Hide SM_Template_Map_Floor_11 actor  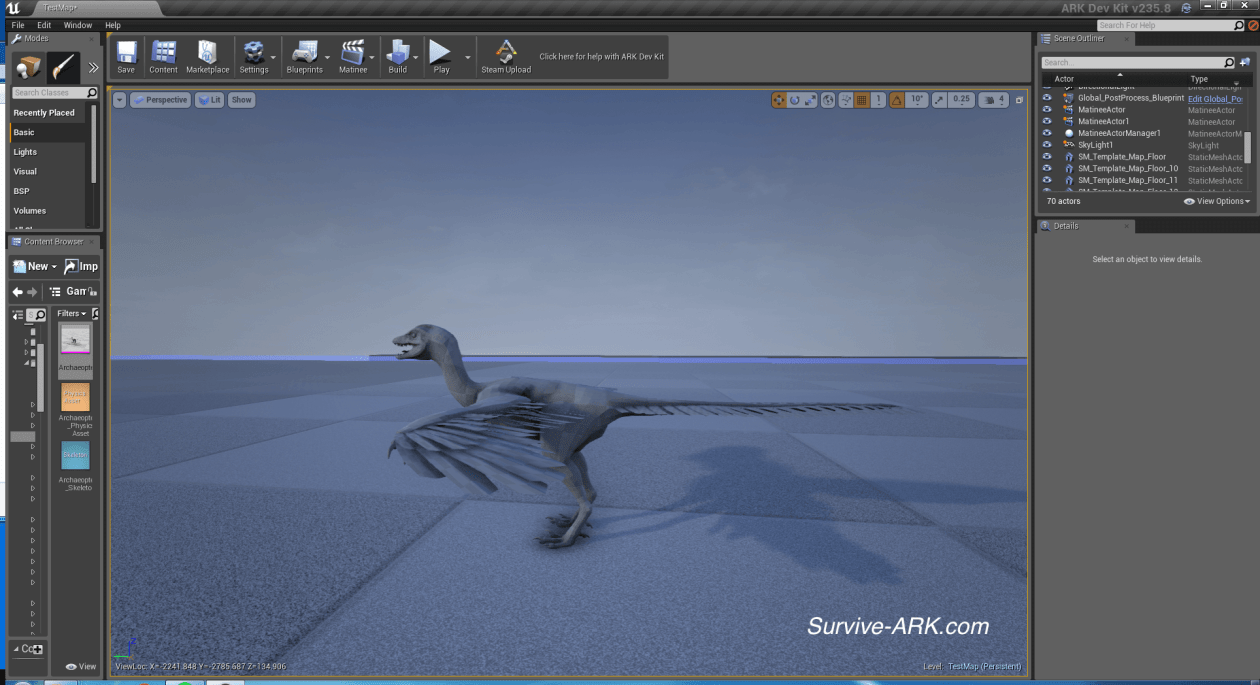pos(1047,181)
